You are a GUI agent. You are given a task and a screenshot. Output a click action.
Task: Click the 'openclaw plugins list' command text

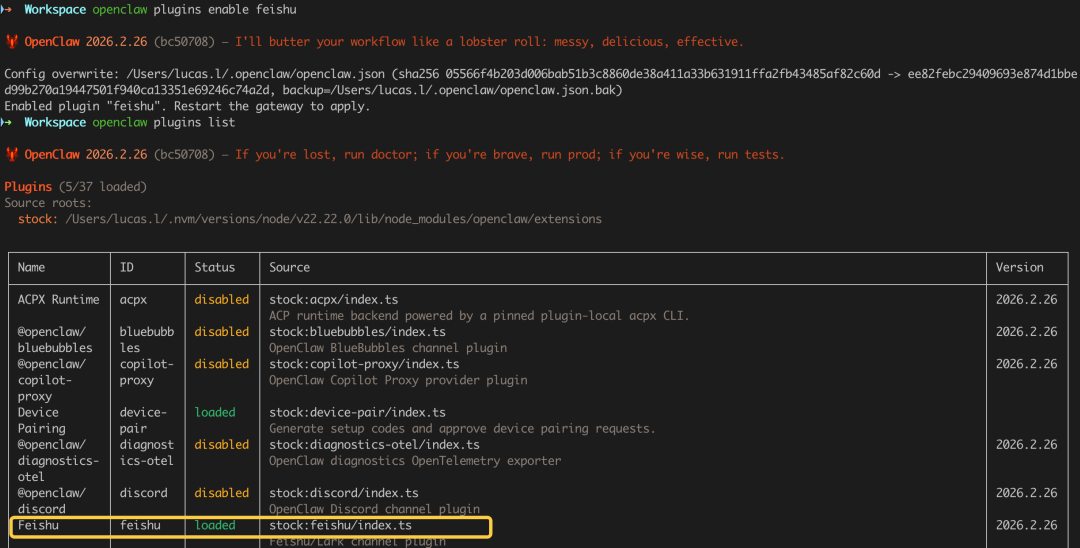click(x=164, y=123)
